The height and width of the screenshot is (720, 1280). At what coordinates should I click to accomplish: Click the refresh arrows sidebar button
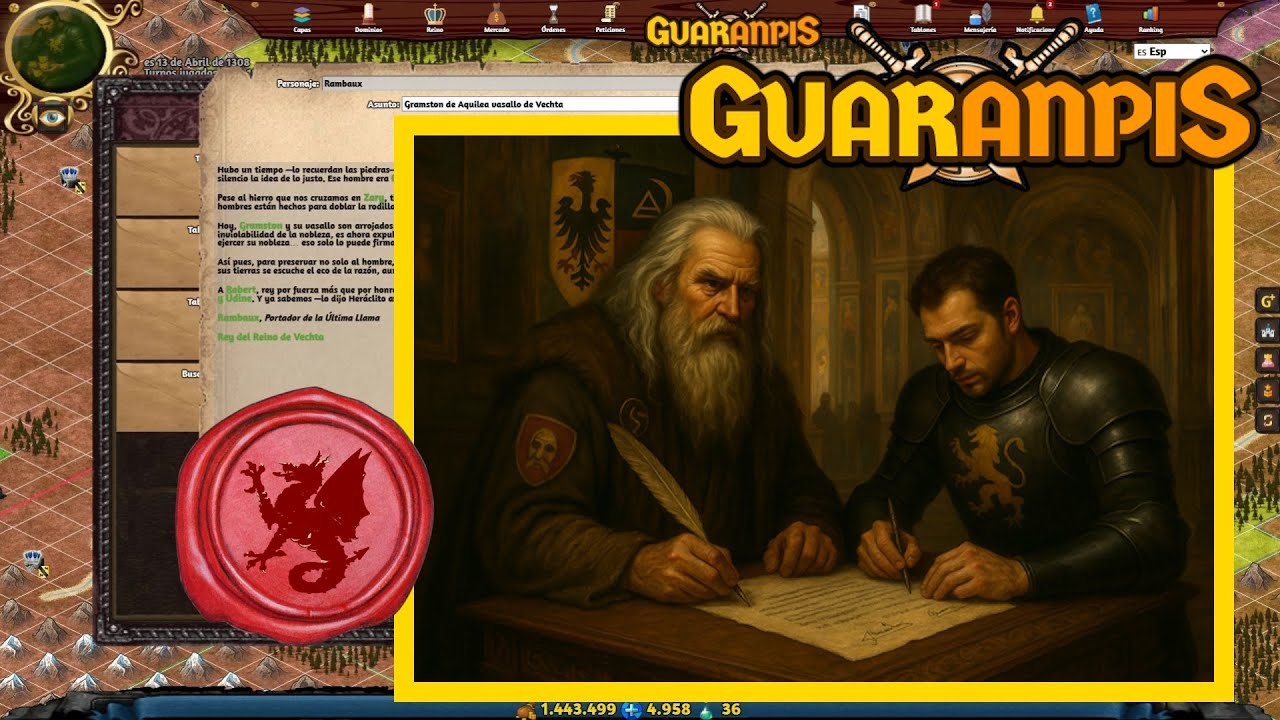tap(1268, 420)
